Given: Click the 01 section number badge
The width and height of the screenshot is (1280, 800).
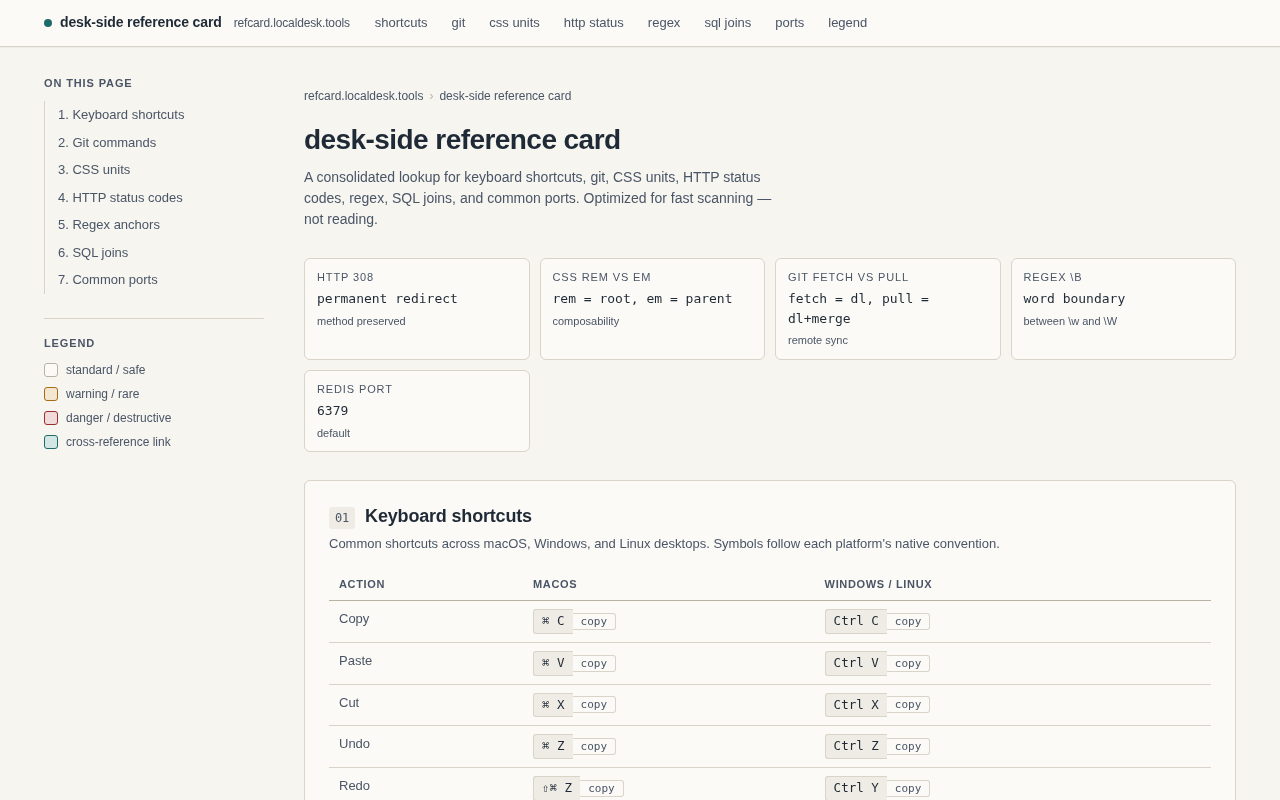Looking at the screenshot, I should [342, 518].
